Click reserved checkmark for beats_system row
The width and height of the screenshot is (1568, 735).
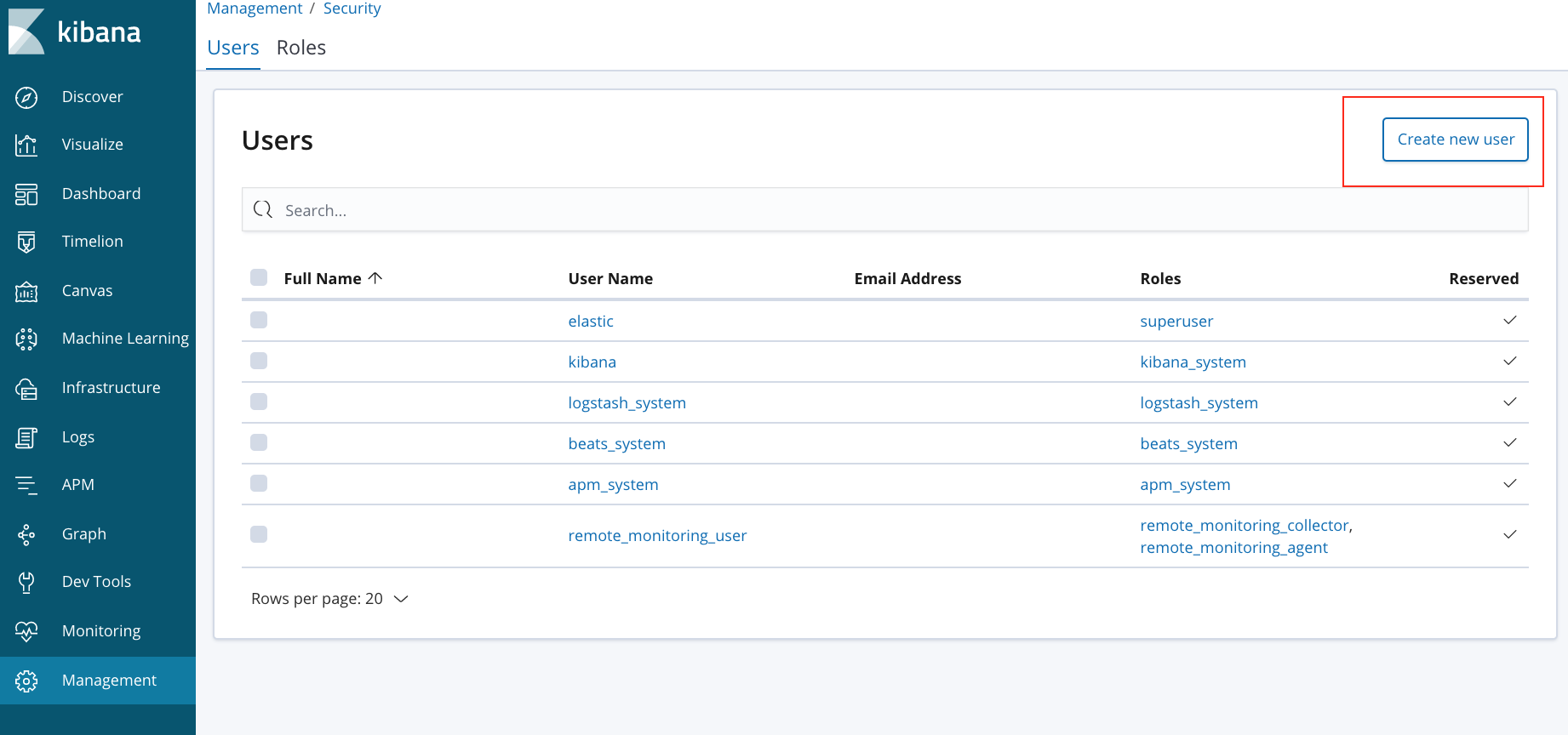click(x=1509, y=443)
